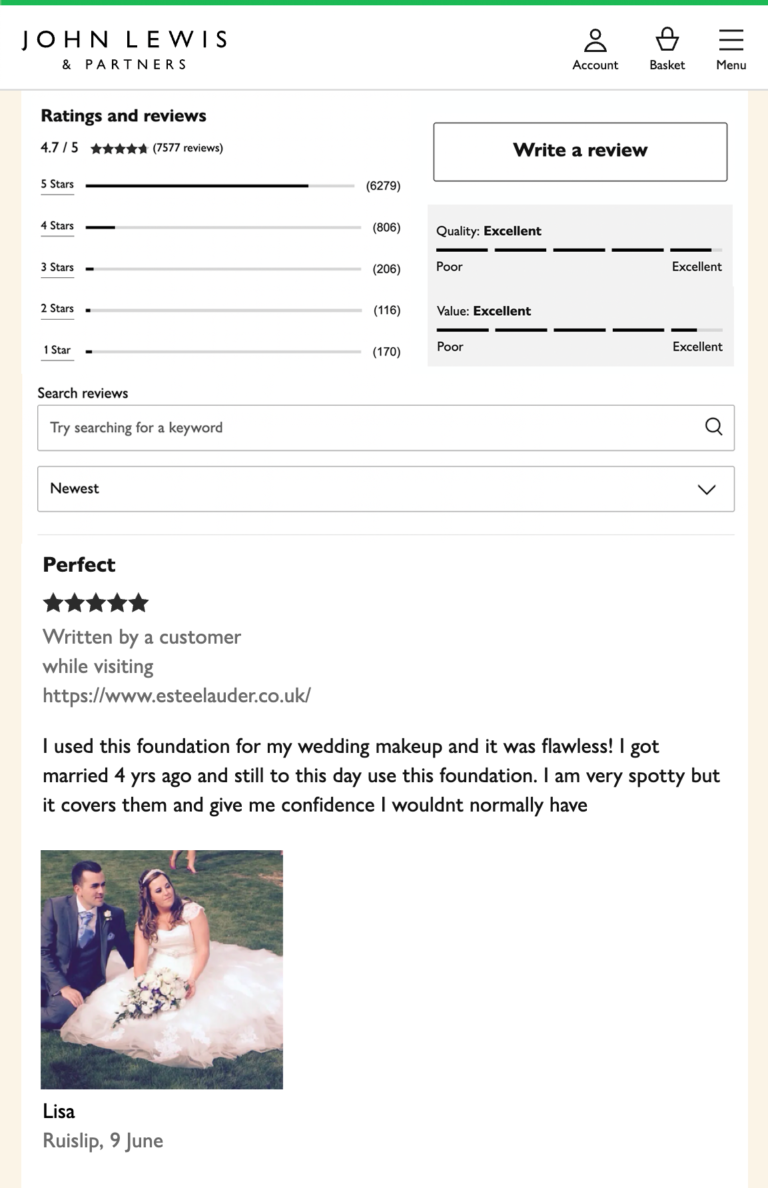Click the Quality rating bar

pos(579,249)
